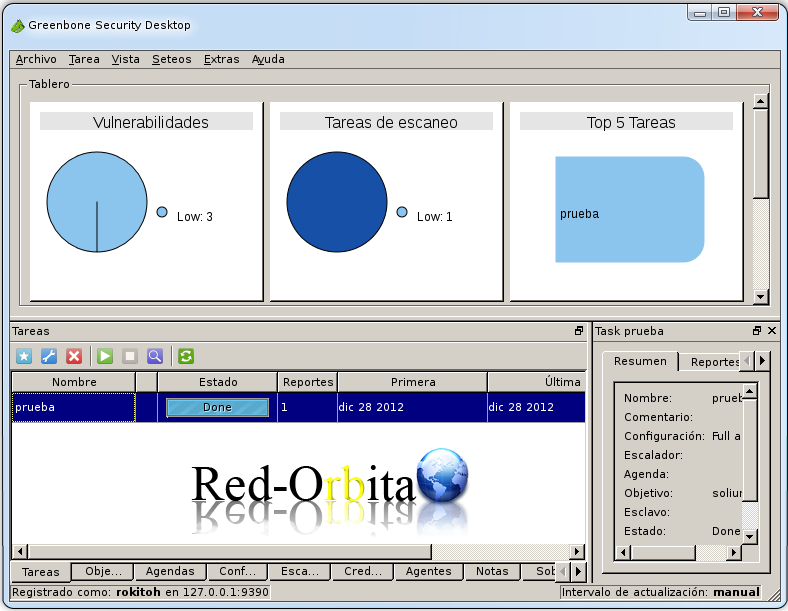The image size is (788, 611).
Task: Click the task table horizontal scrollbar thumb
Action: pyautogui.click(x=229, y=551)
